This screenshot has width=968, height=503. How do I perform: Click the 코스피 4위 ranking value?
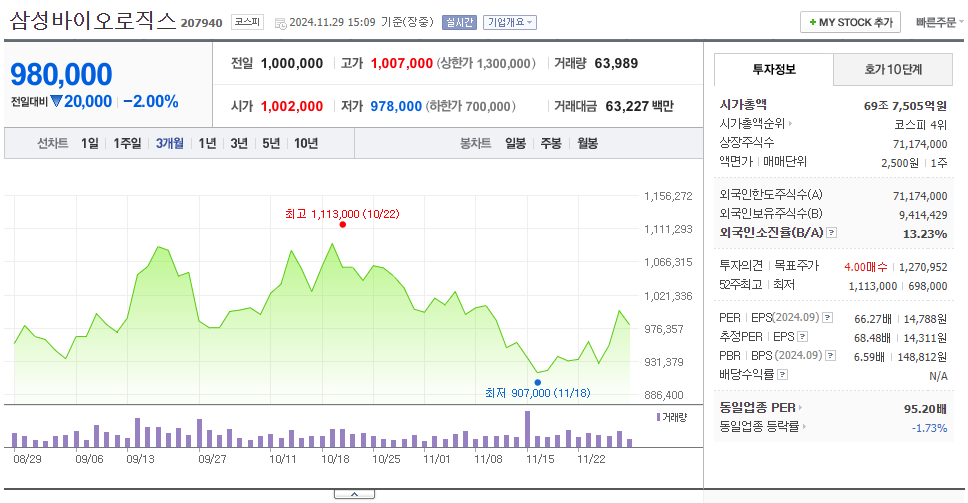pyautogui.click(x=920, y=125)
